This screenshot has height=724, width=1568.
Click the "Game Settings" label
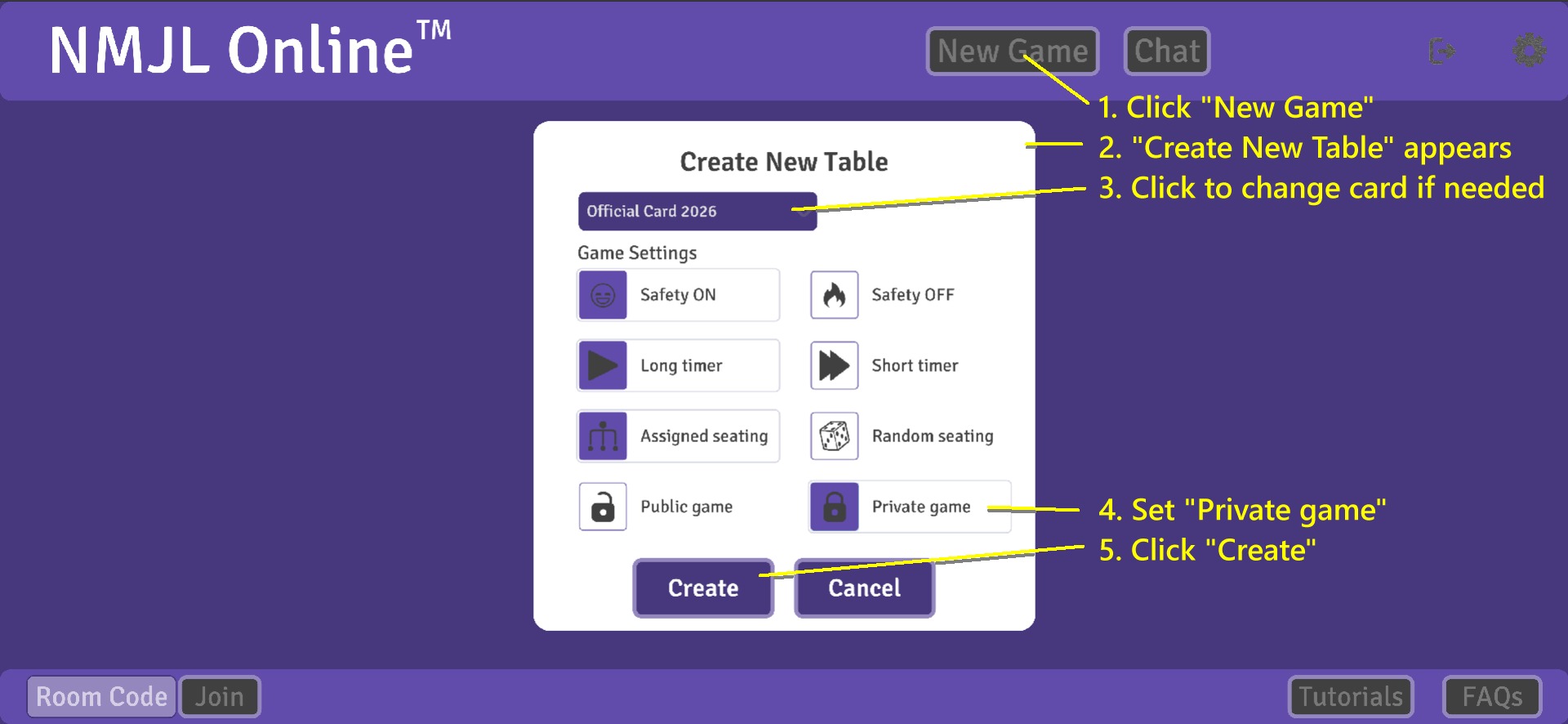[637, 253]
